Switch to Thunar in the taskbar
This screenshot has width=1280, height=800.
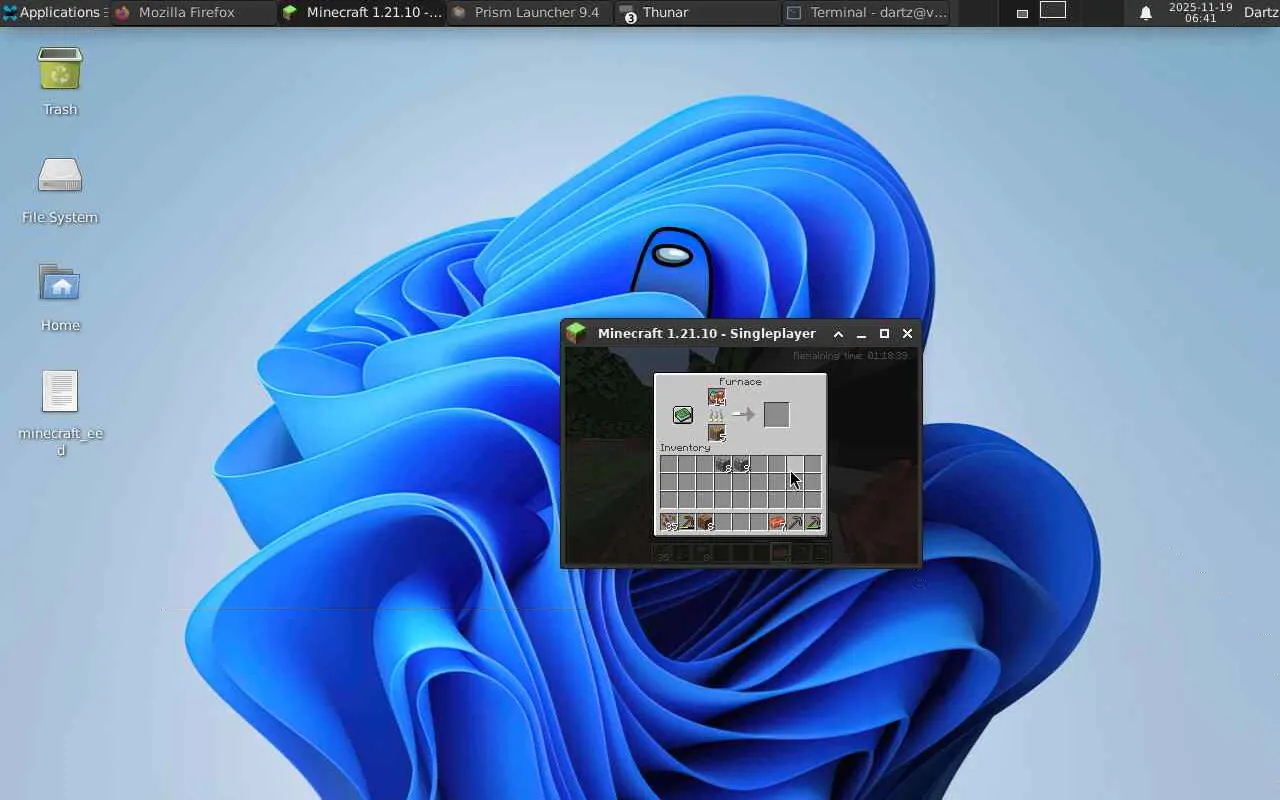tap(697, 13)
